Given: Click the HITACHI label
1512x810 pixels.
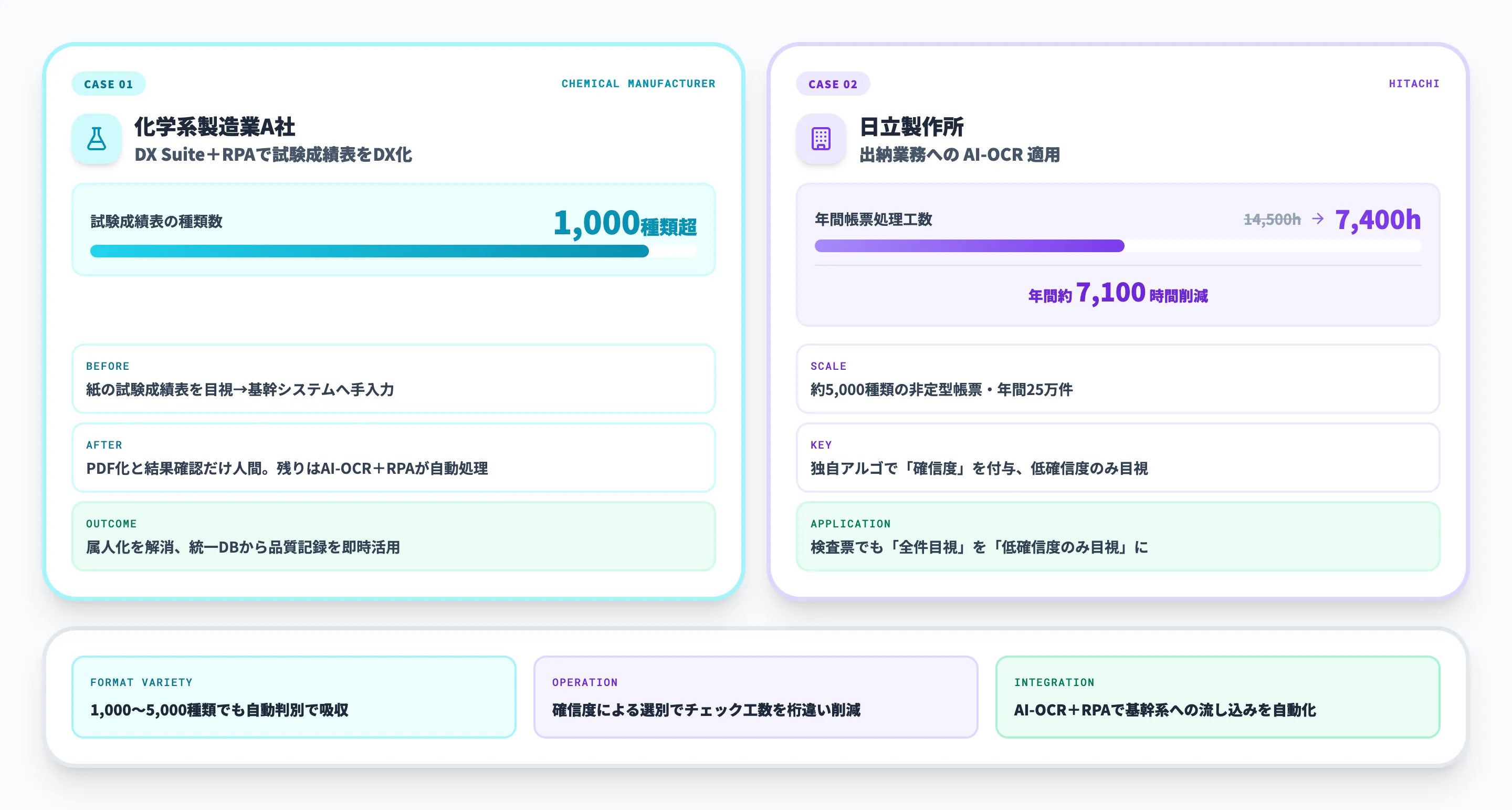Looking at the screenshot, I should [1414, 84].
